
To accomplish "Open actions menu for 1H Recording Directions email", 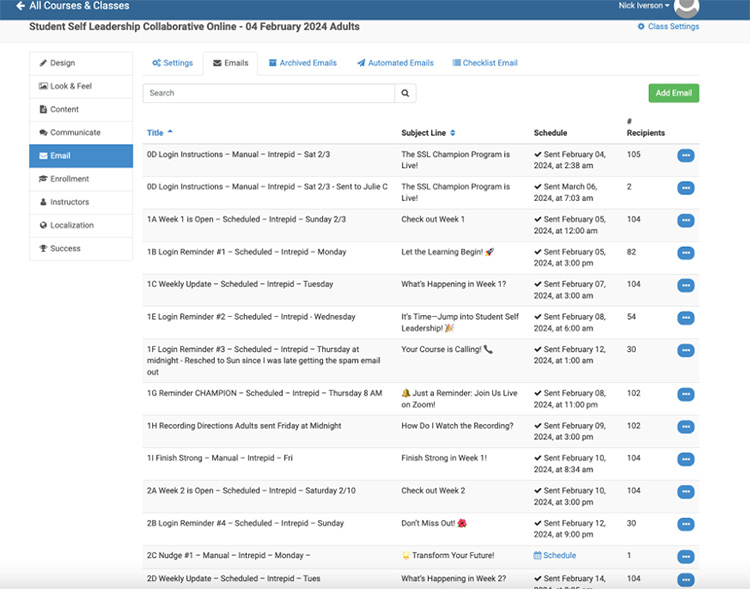I will click(x=685, y=427).
